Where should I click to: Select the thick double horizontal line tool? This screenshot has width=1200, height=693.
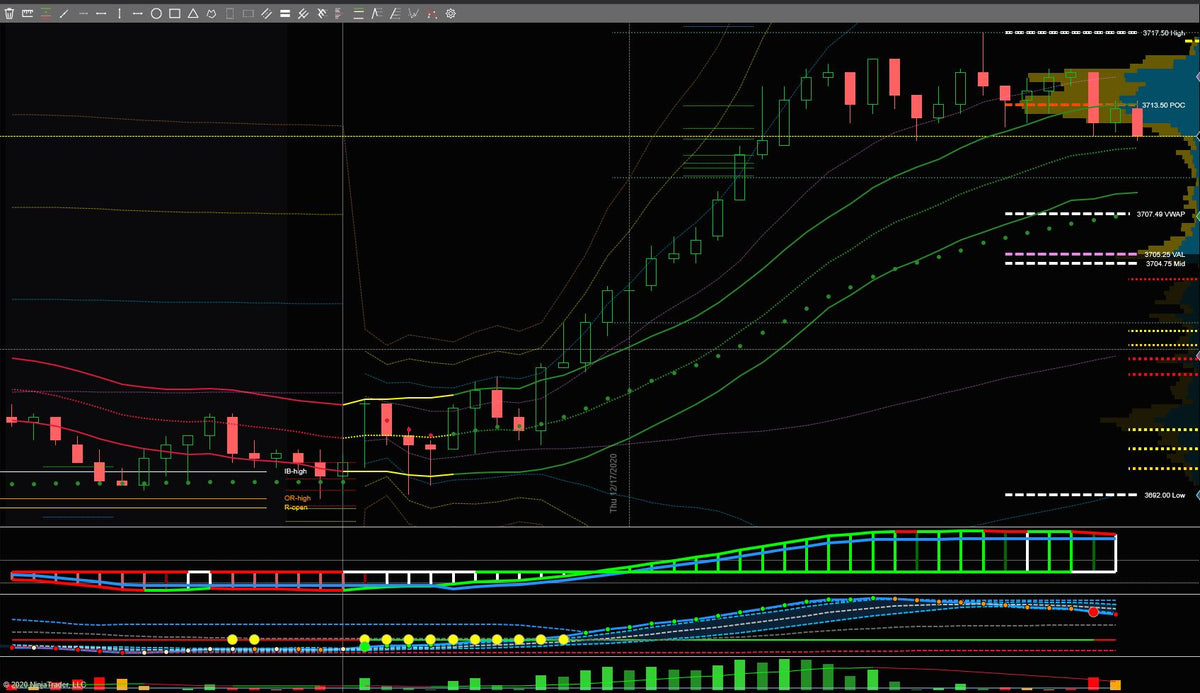[x=285, y=14]
